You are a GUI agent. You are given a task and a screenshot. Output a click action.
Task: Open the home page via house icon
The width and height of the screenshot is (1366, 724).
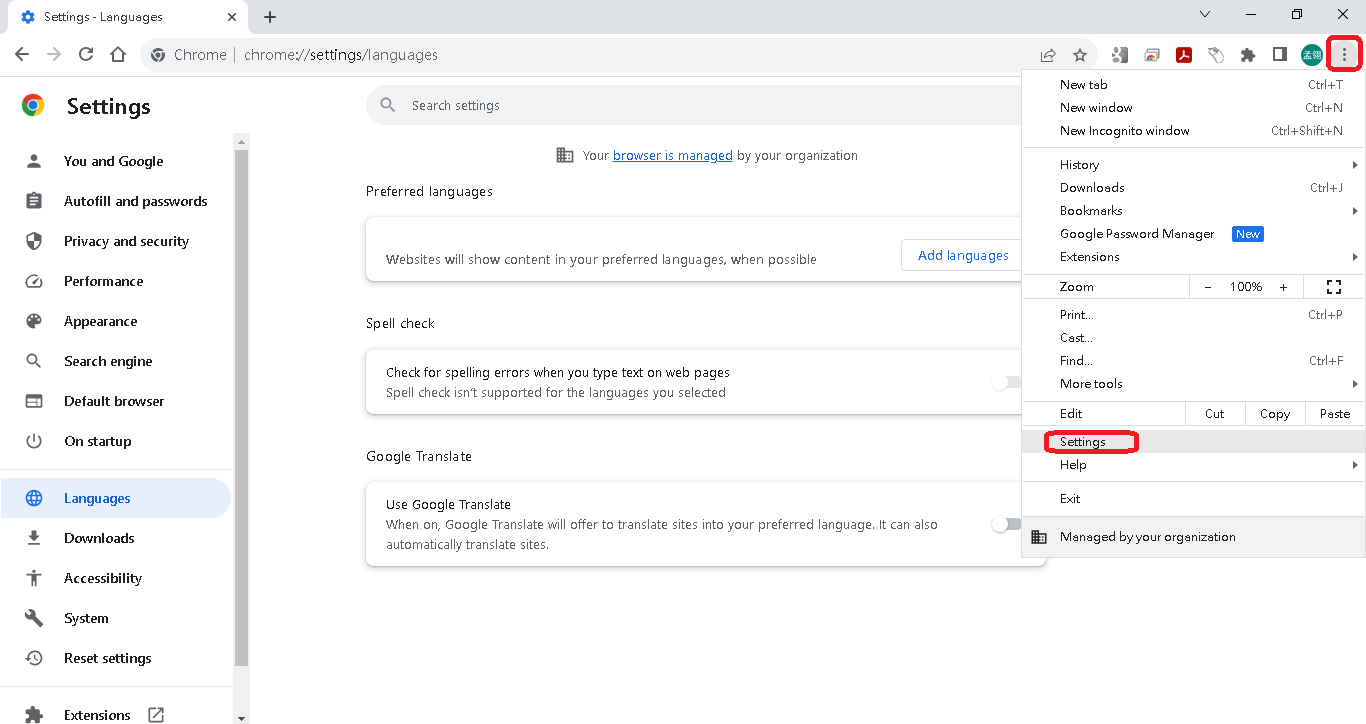(x=118, y=55)
